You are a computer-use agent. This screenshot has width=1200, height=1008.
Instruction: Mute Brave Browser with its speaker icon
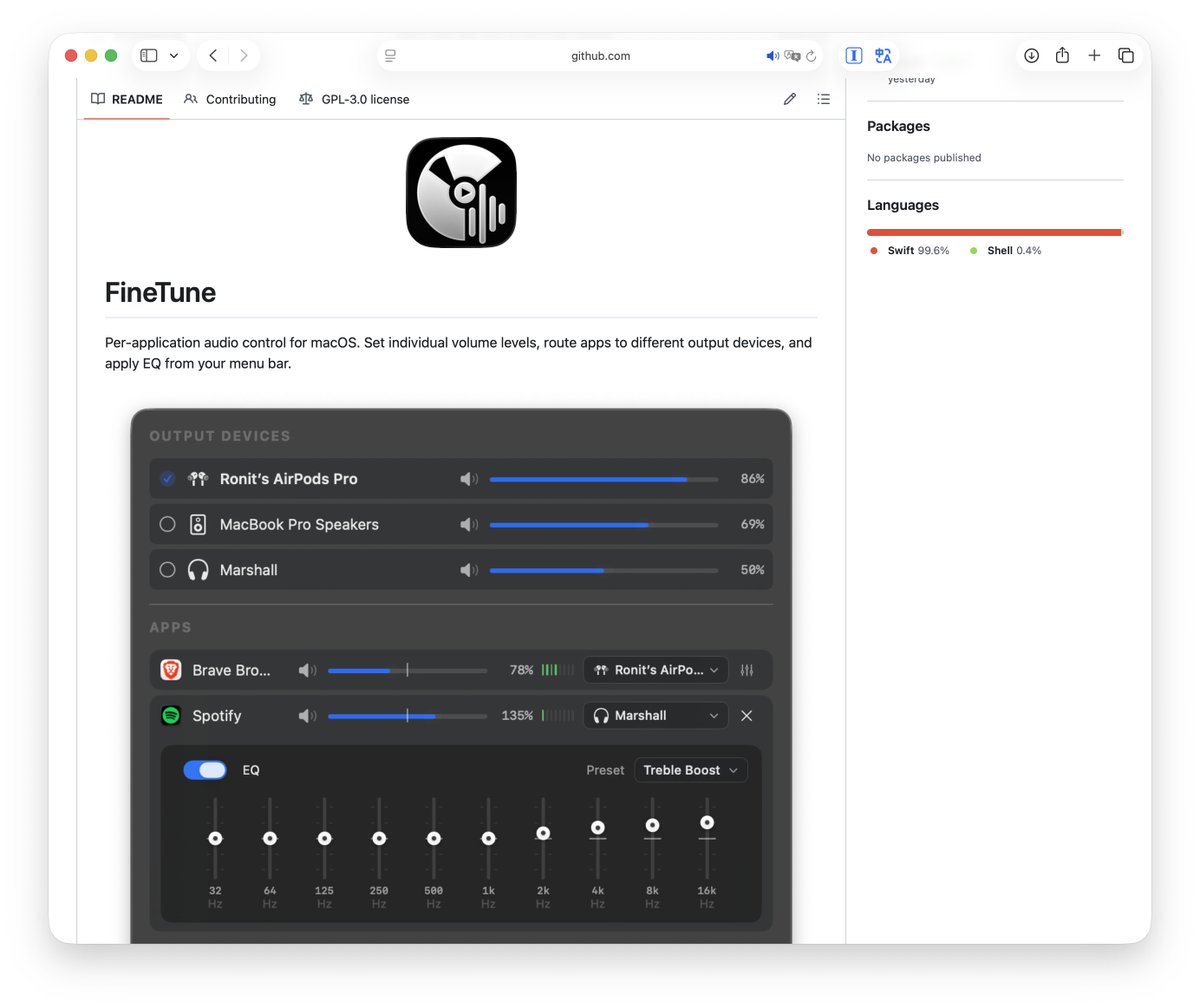click(307, 670)
